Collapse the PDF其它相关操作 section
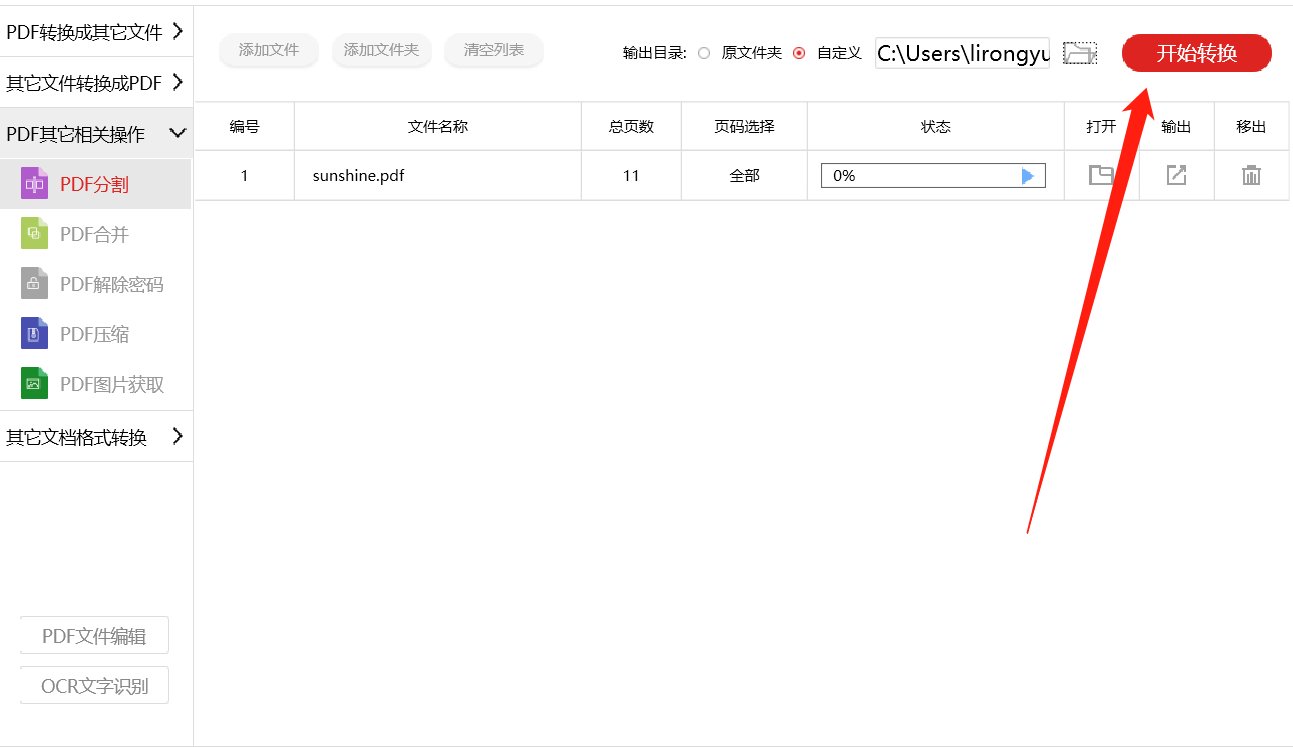This screenshot has height=747, width=1293. pyautogui.click(x=95, y=132)
